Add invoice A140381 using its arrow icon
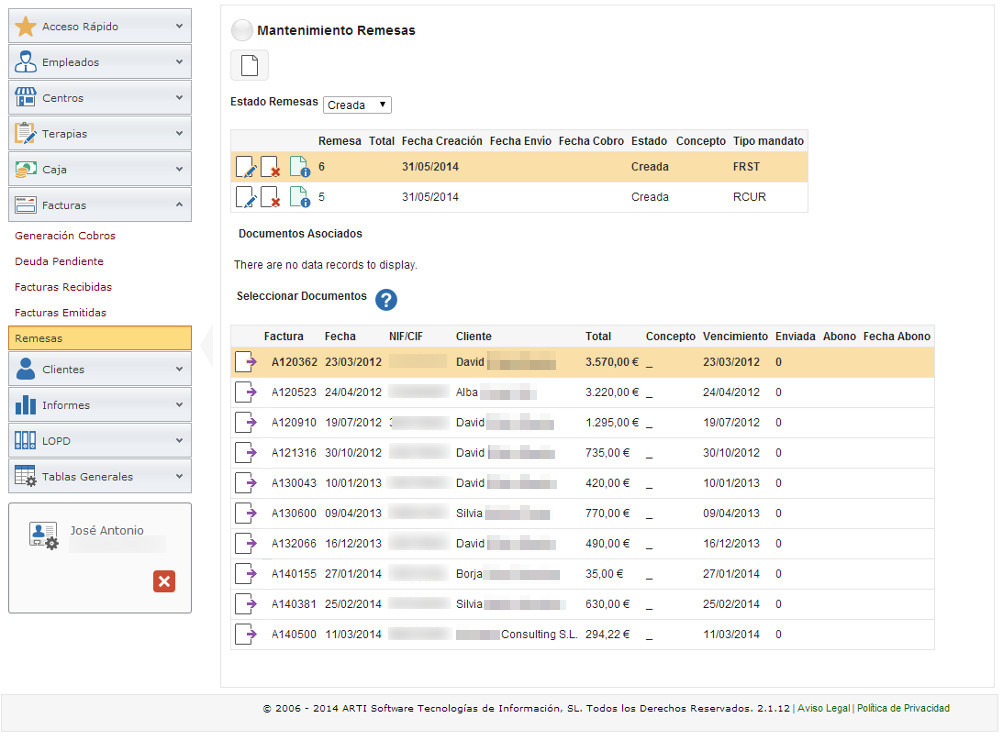Screen dimensions: 1000x740 coord(246,604)
